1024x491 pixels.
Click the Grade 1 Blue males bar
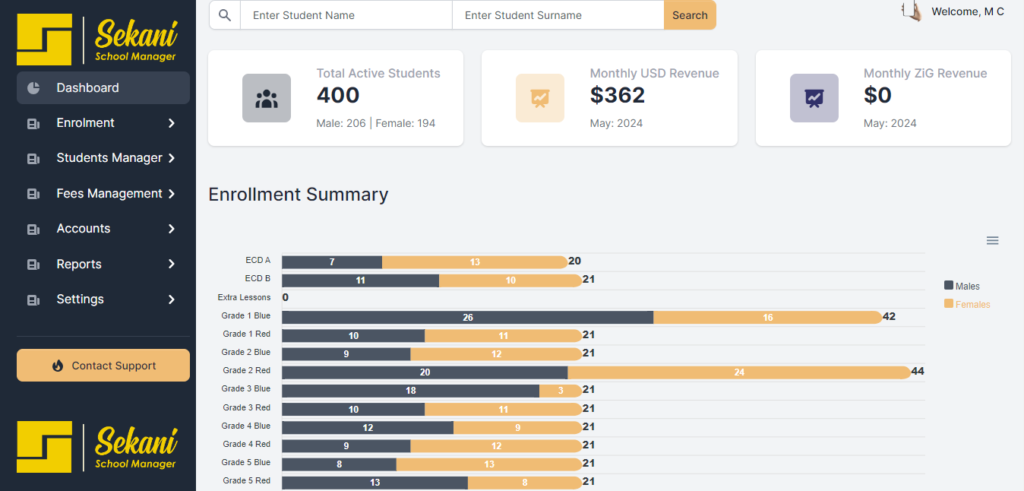click(x=467, y=317)
